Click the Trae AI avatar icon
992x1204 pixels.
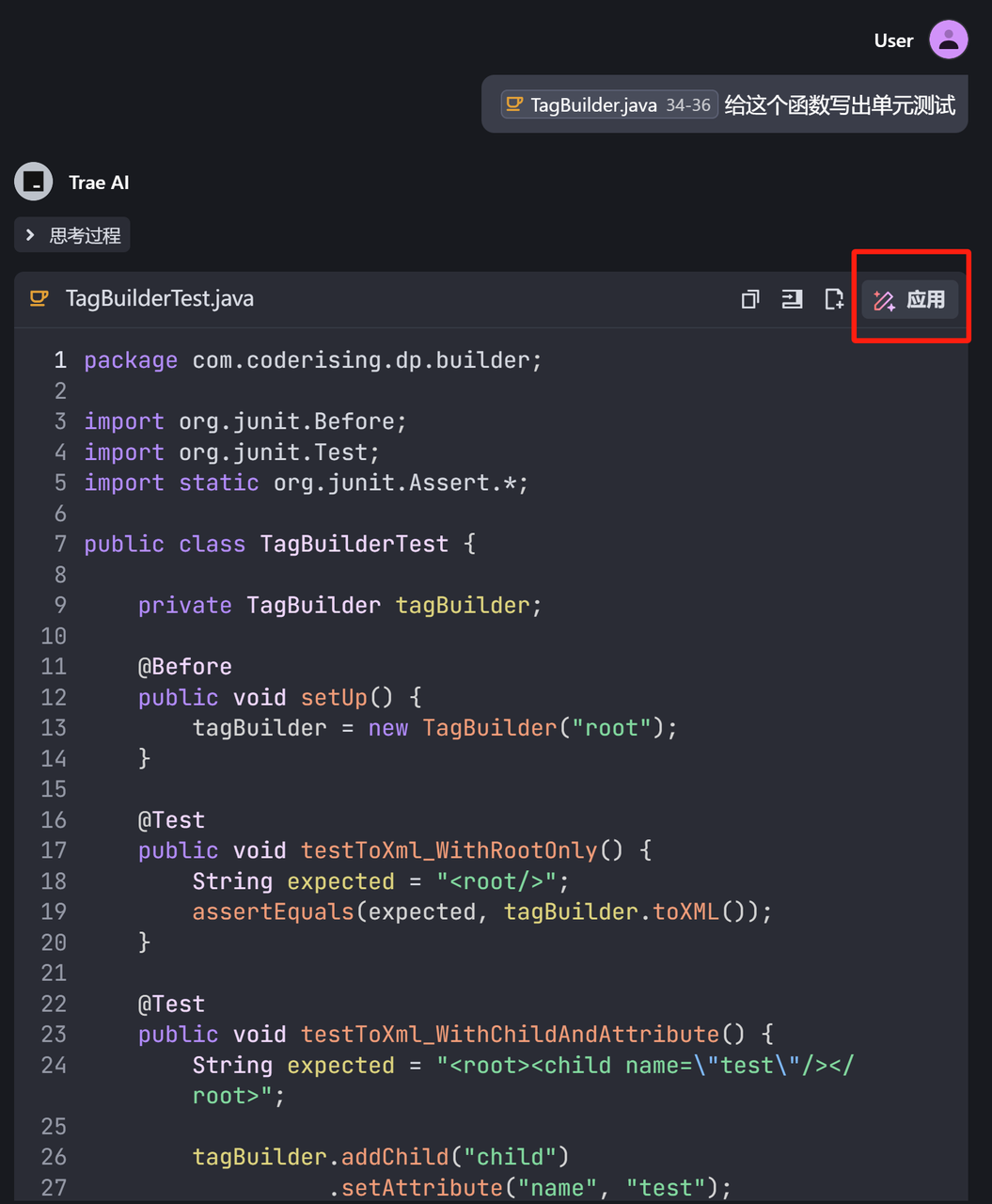point(34,182)
